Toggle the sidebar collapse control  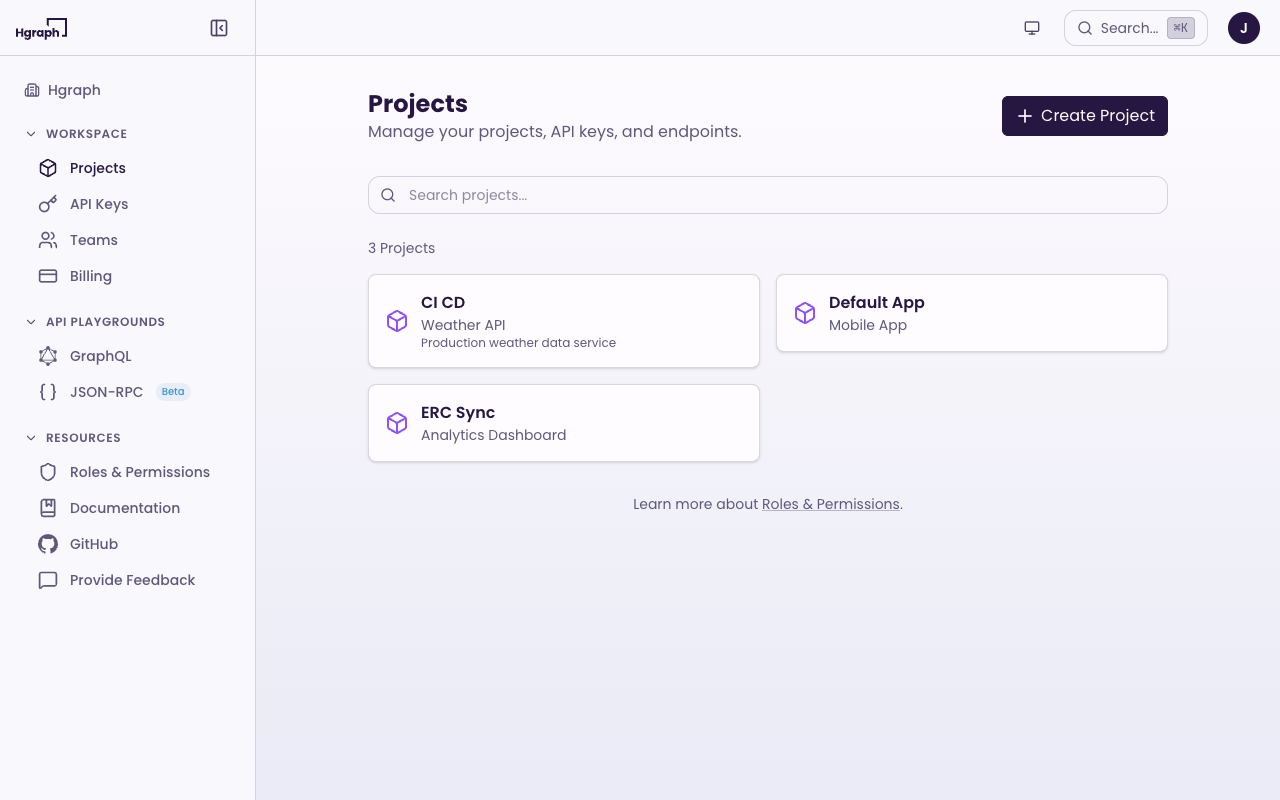coord(219,27)
